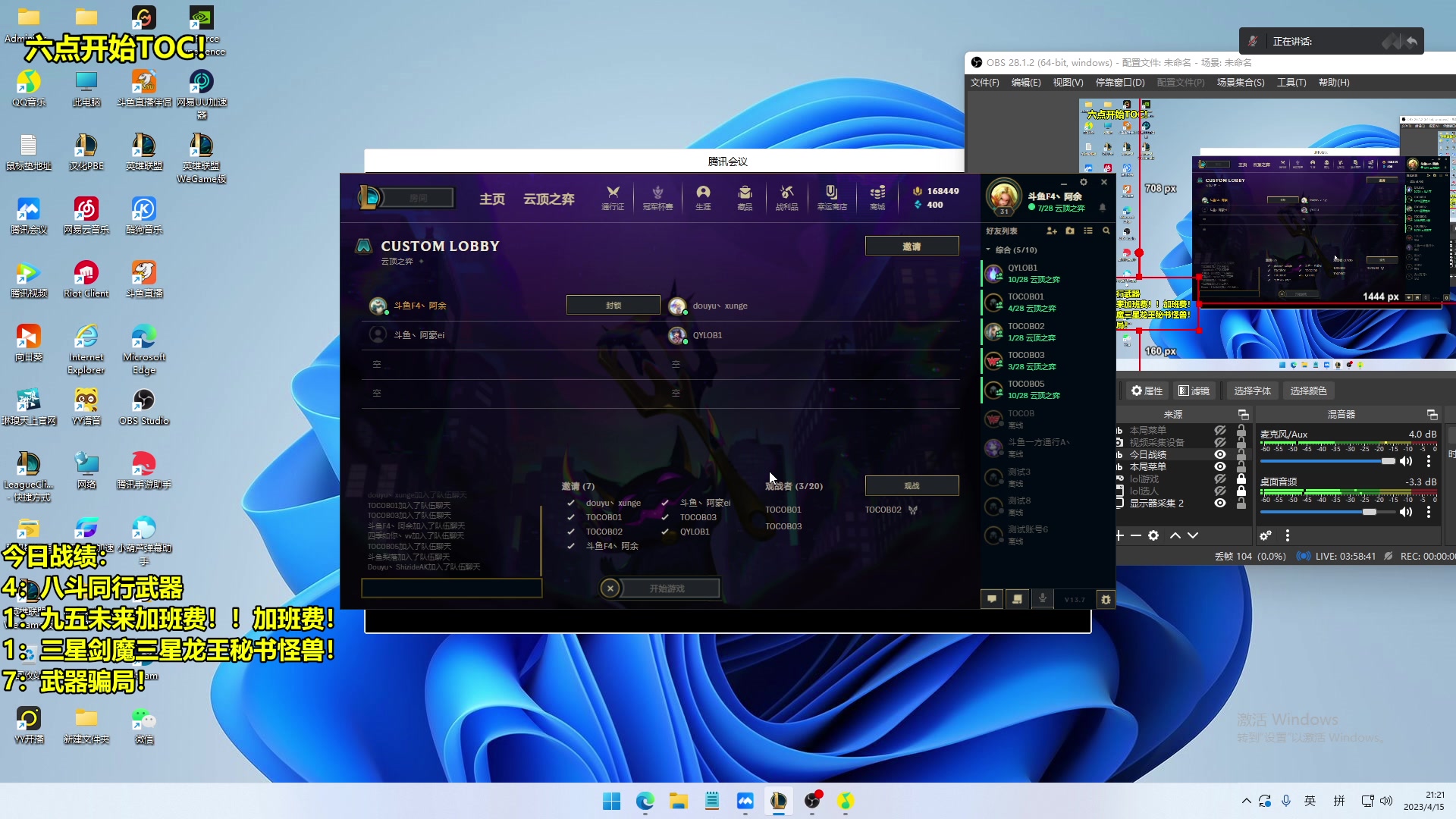Image resolution: width=1456 pixels, height=819 pixels.
Task: Open 视图(V) menu in OBS
Action: point(1068,83)
